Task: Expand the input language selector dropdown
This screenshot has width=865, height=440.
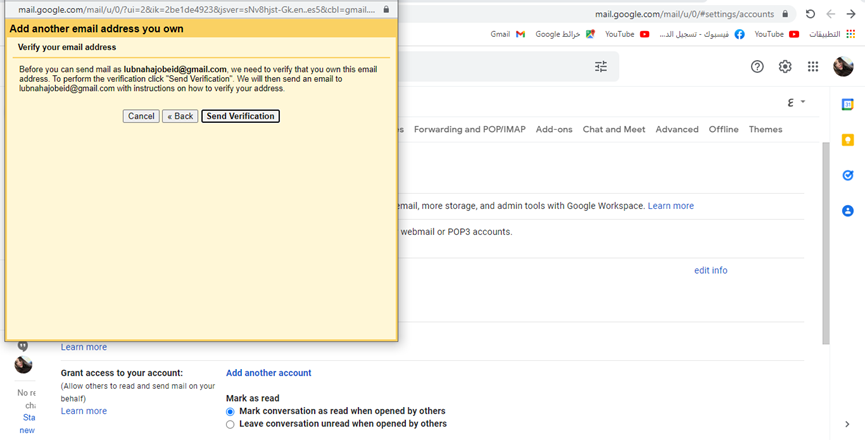Action: pos(796,102)
